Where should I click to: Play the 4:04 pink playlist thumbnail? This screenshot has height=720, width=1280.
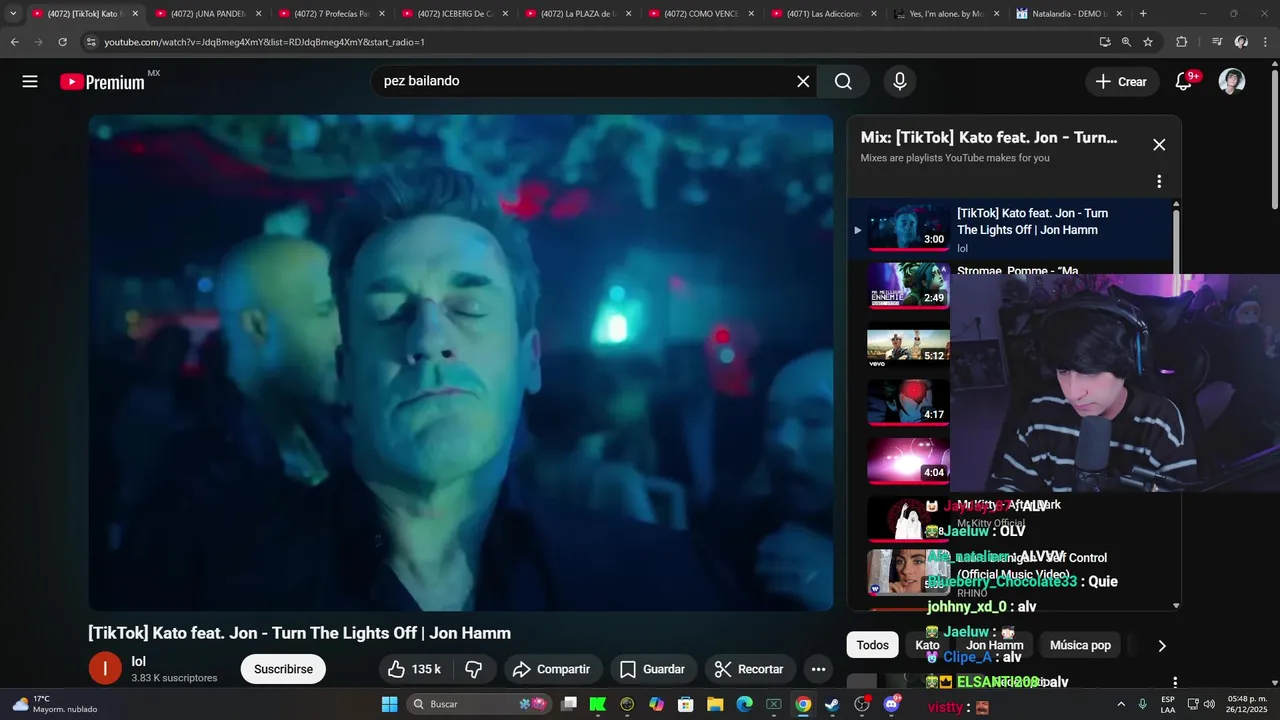[908, 460]
